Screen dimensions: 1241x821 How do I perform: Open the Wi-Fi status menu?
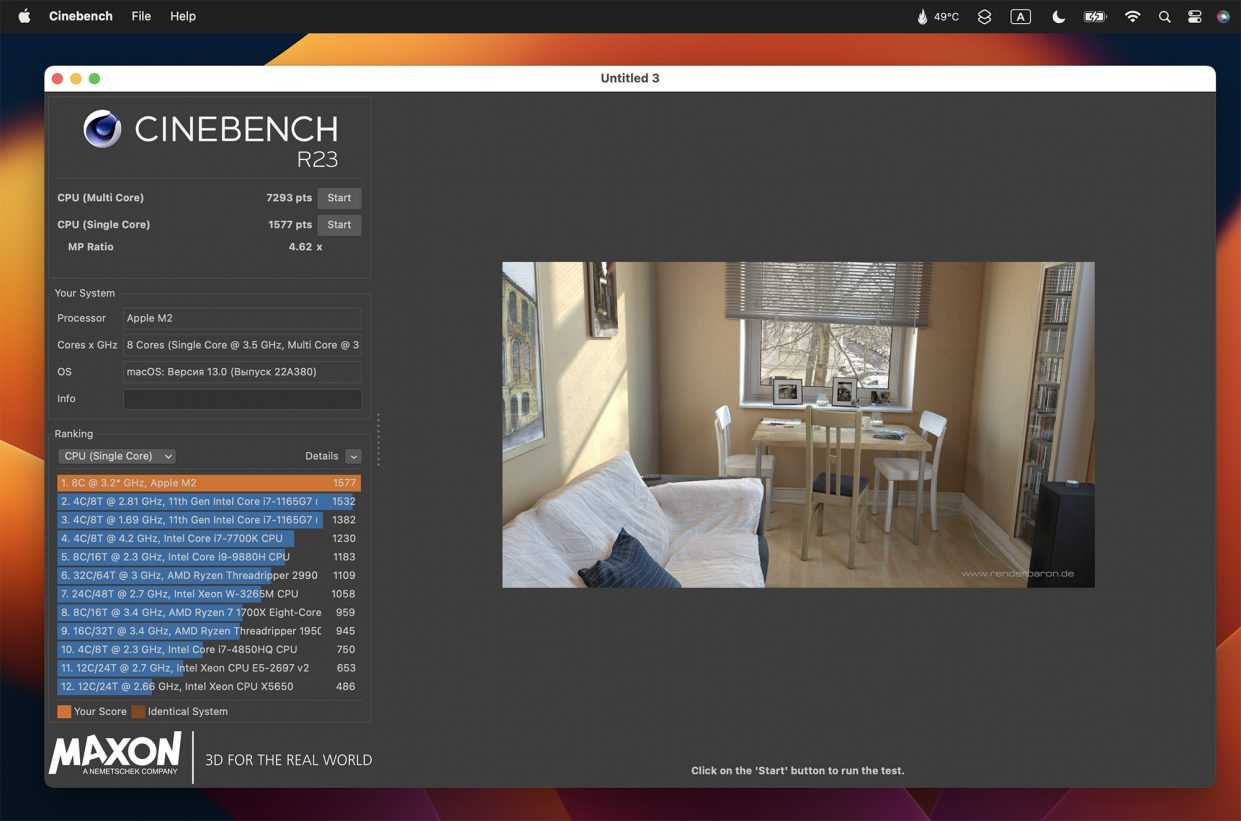pos(1132,16)
